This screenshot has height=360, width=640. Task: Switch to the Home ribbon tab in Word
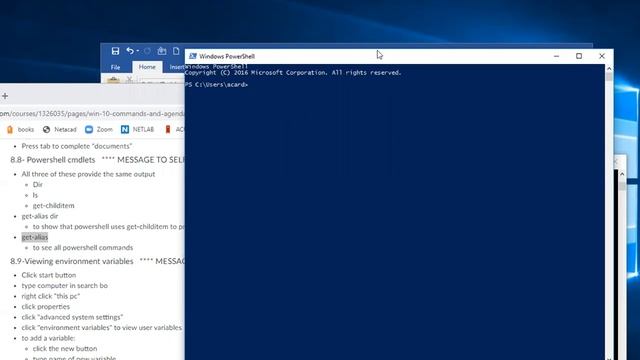147,67
